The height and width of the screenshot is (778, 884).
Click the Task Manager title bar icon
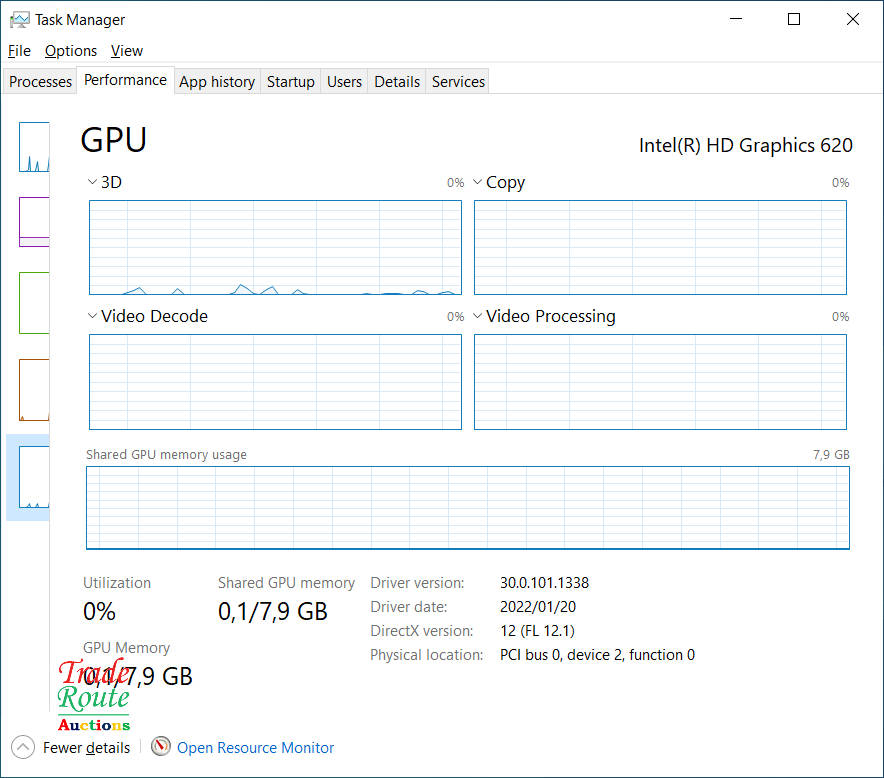[x=19, y=19]
